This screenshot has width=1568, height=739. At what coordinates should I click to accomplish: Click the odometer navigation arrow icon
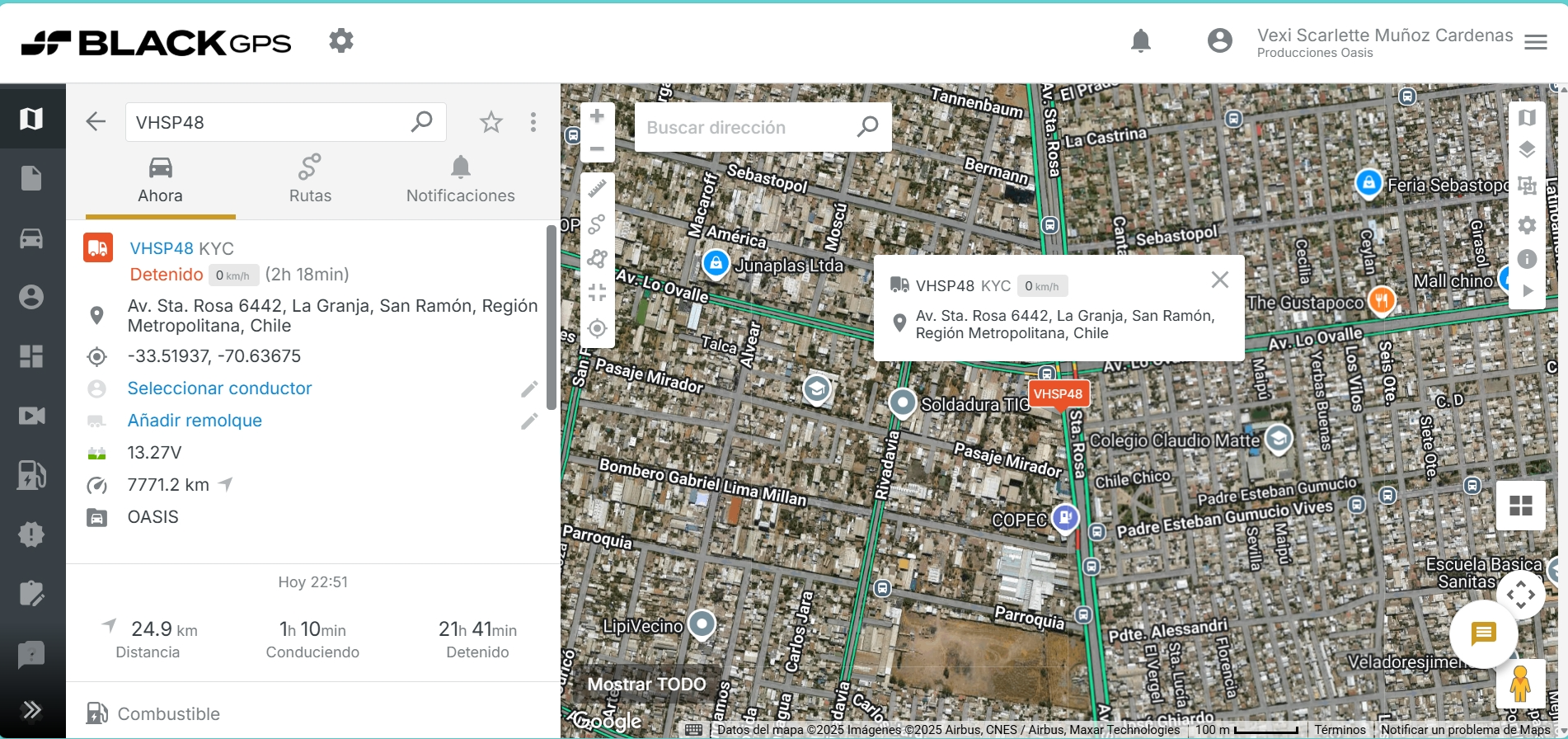click(x=226, y=484)
